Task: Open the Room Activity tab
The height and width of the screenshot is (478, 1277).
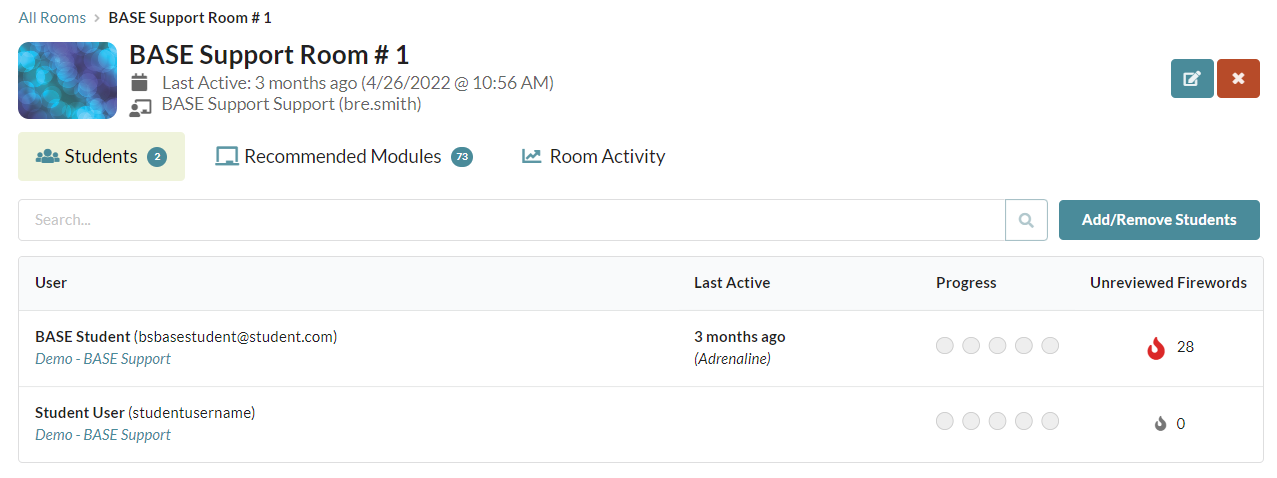Action: click(593, 157)
